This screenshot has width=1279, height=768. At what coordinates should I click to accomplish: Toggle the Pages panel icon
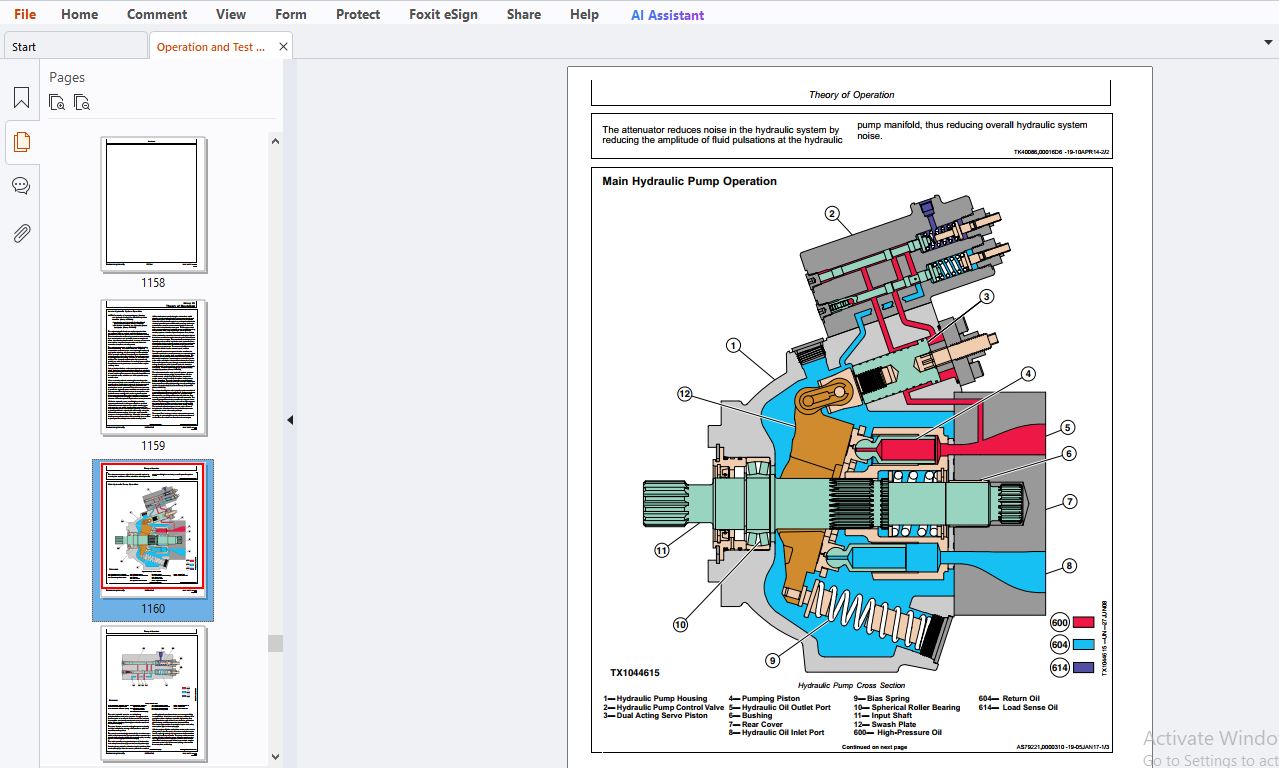point(21,142)
